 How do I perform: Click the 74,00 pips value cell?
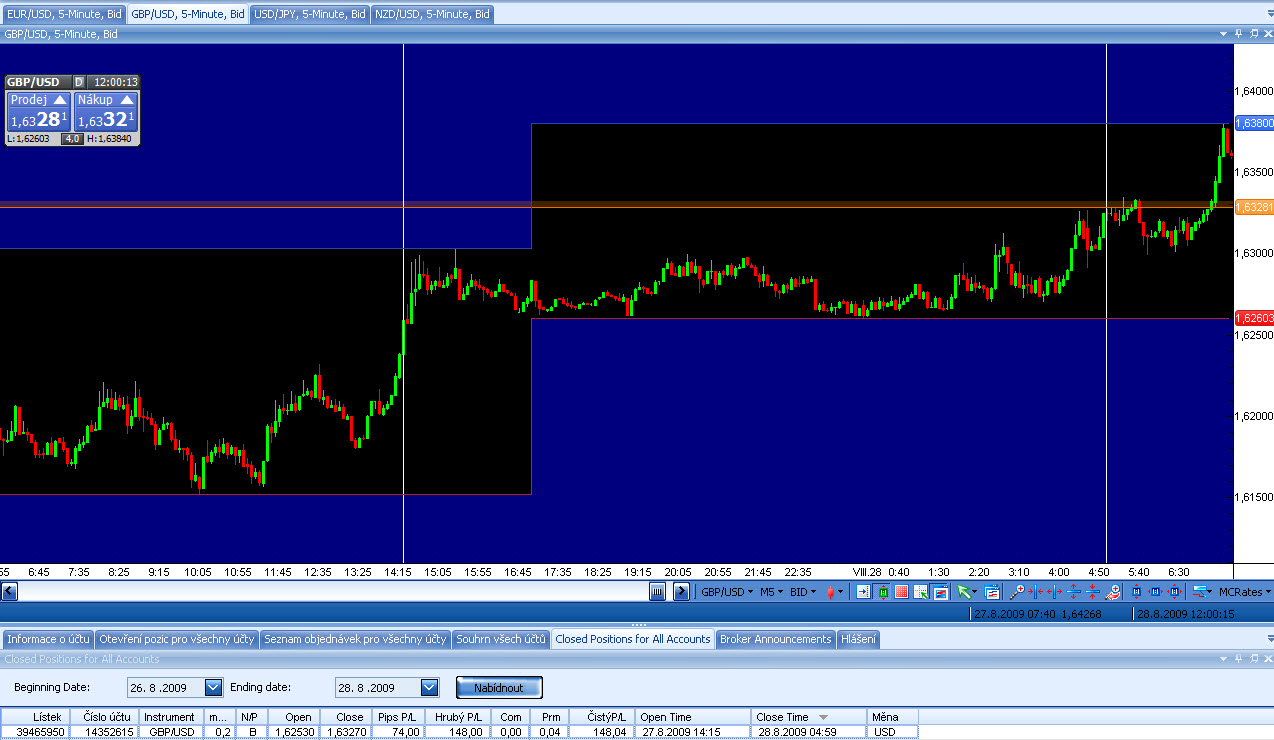pyautogui.click(x=399, y=732)
